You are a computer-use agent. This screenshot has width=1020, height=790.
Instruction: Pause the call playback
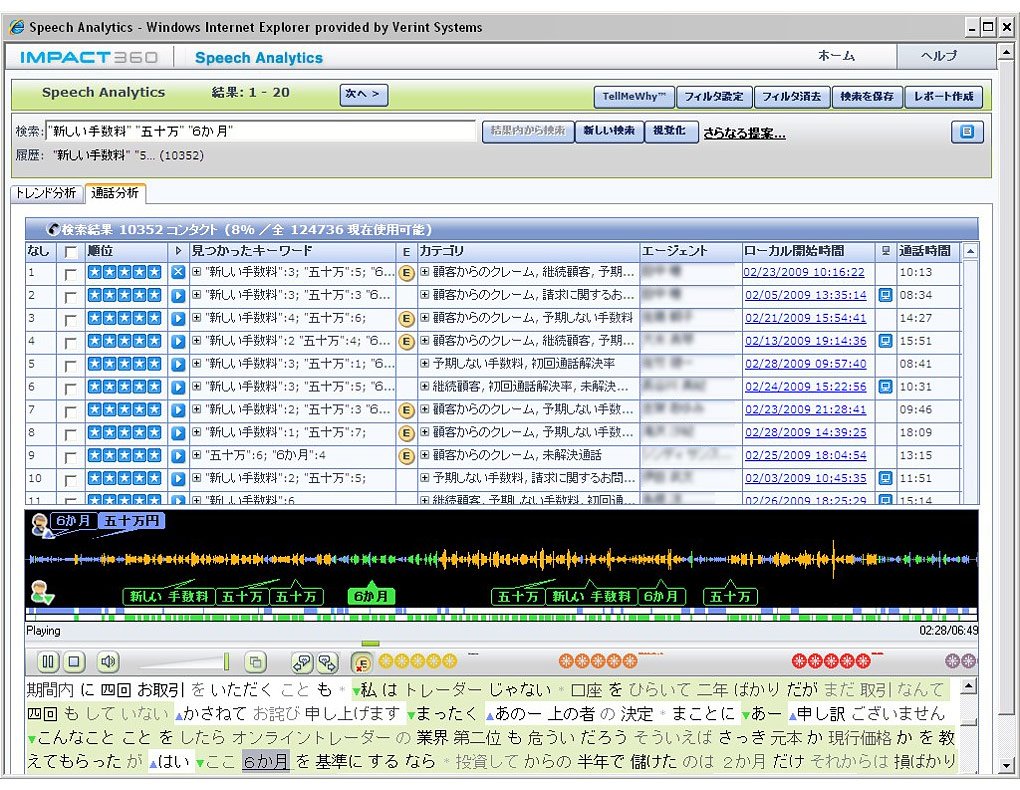(47, 662)
